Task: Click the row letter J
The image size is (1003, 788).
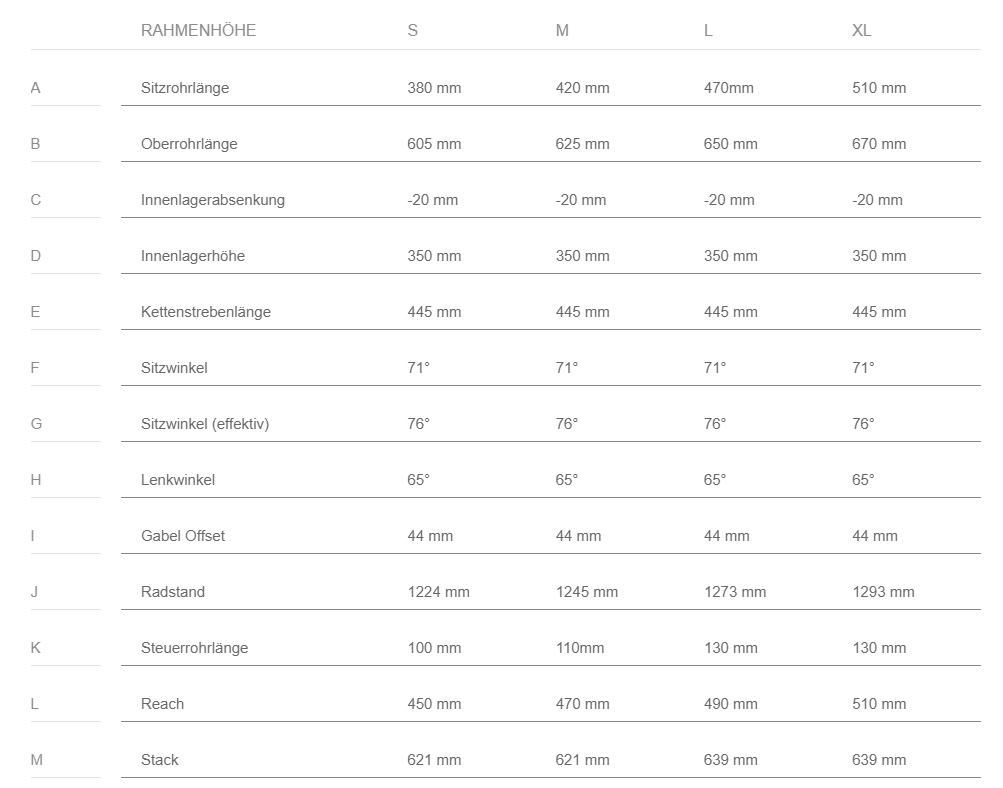Action: [x=34, y=592]
